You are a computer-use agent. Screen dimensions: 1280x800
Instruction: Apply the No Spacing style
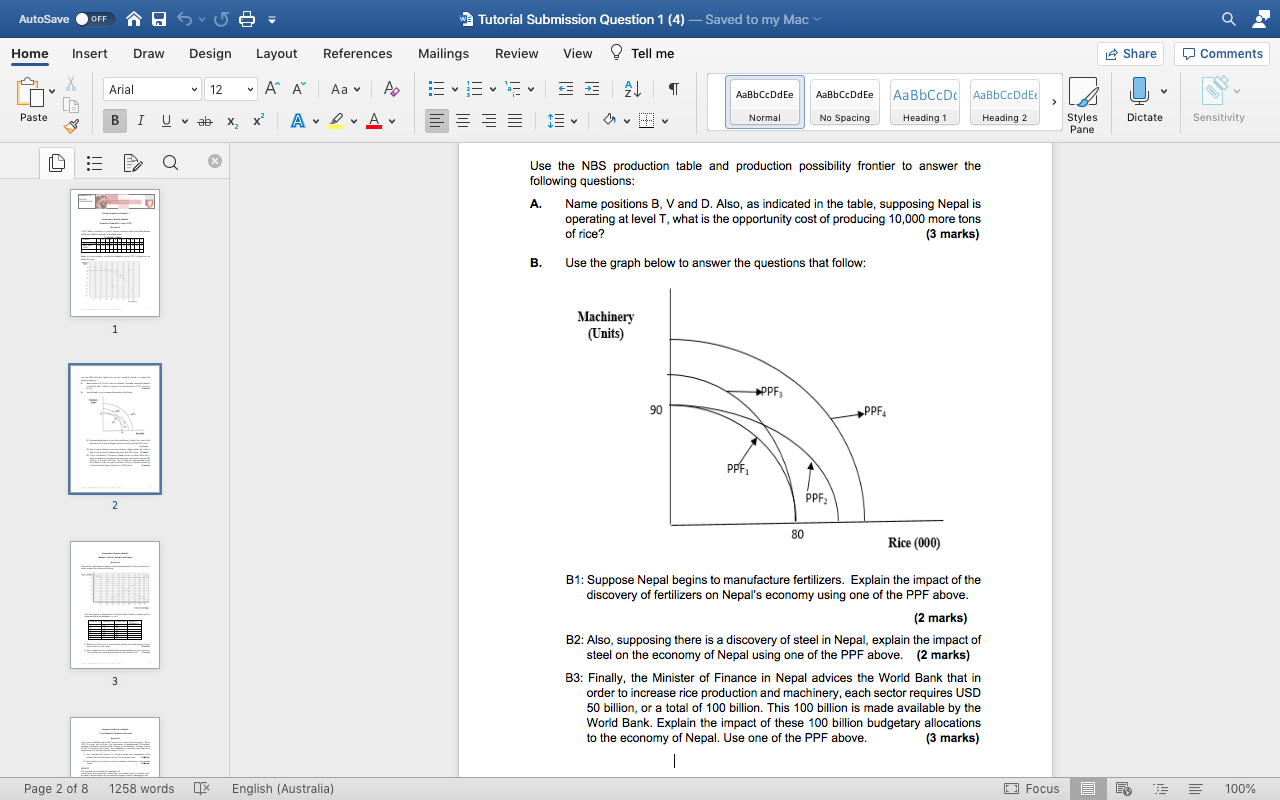click(x=845, y=103)
